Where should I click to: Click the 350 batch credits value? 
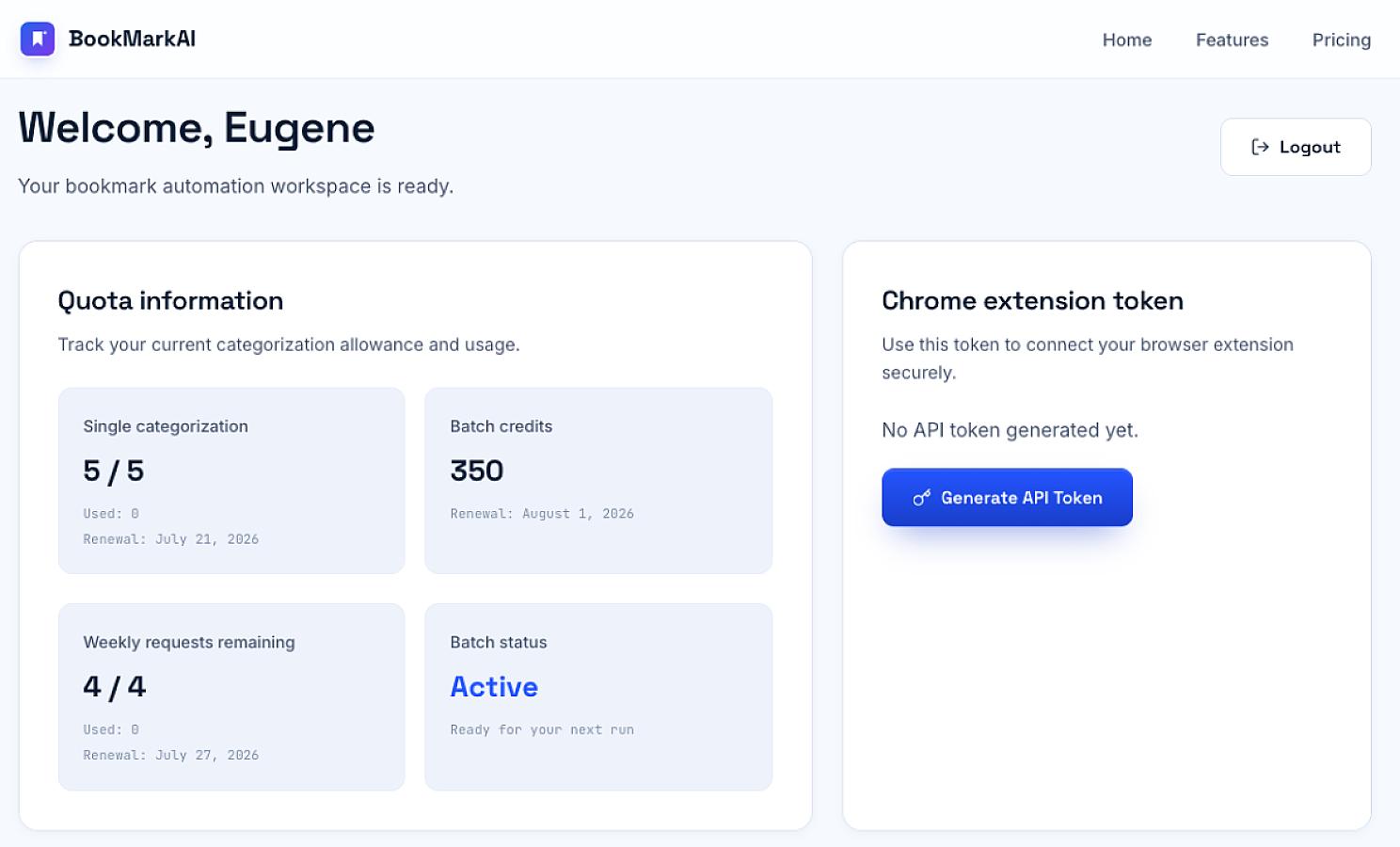tap(477, 471)
